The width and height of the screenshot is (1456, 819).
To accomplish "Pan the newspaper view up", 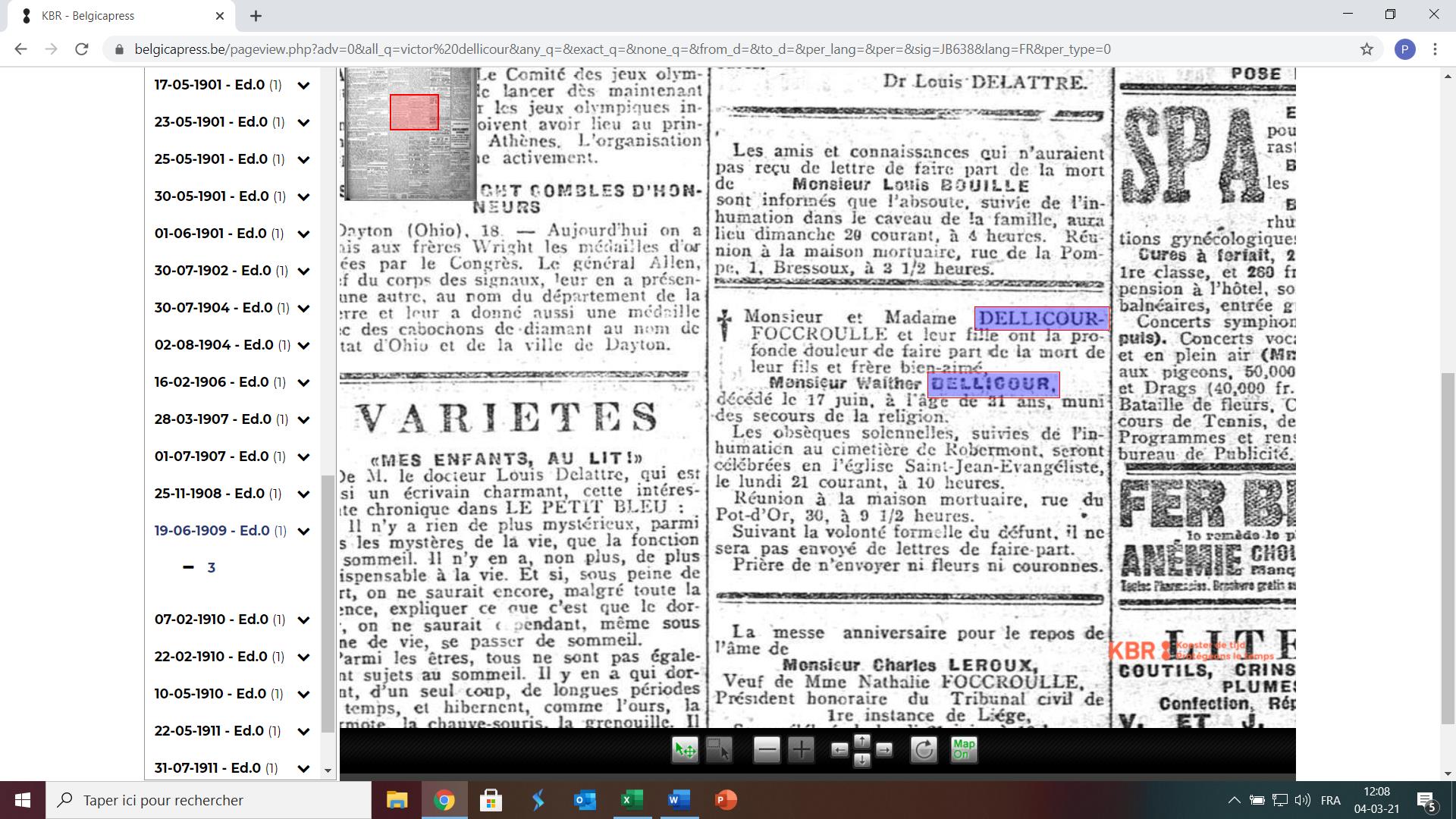I will tap(862, 741).
